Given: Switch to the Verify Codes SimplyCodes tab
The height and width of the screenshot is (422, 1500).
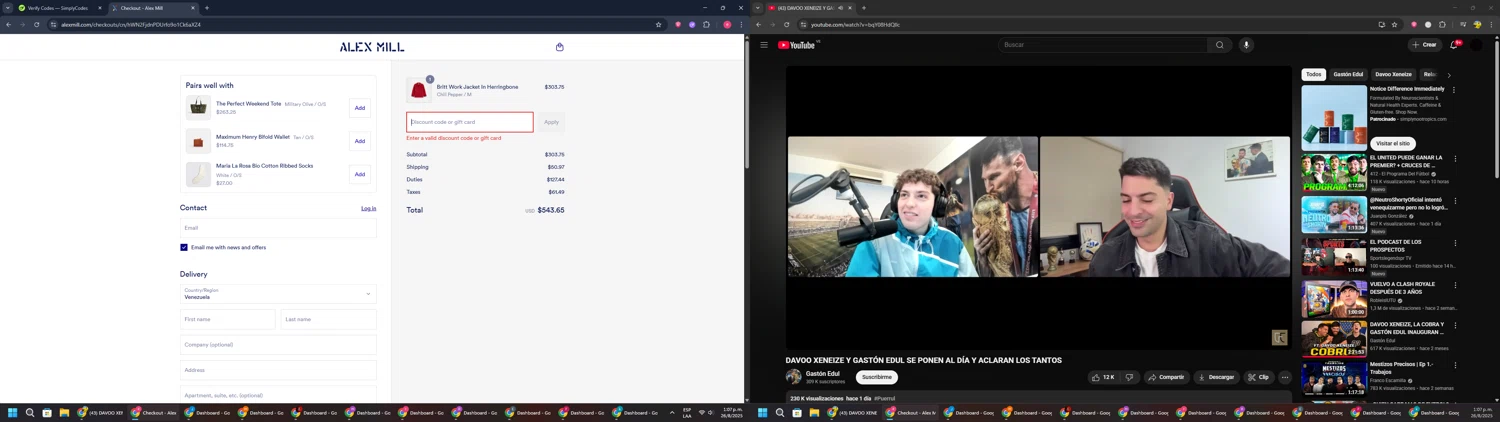Looking at the screenshot, I should click(59, 8).
